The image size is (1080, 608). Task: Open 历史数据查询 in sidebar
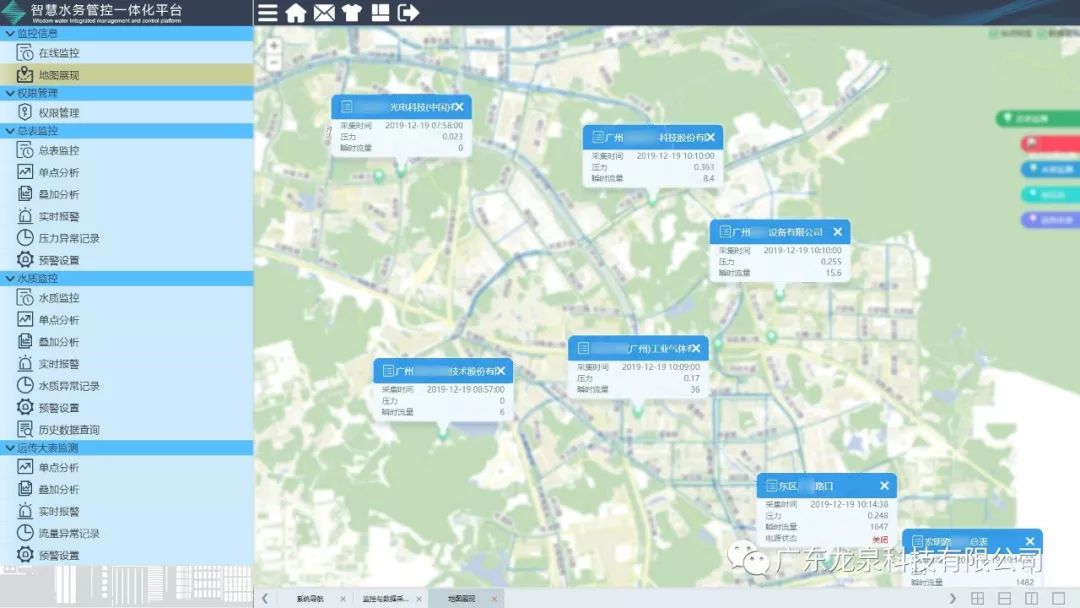tap(69, 430)
